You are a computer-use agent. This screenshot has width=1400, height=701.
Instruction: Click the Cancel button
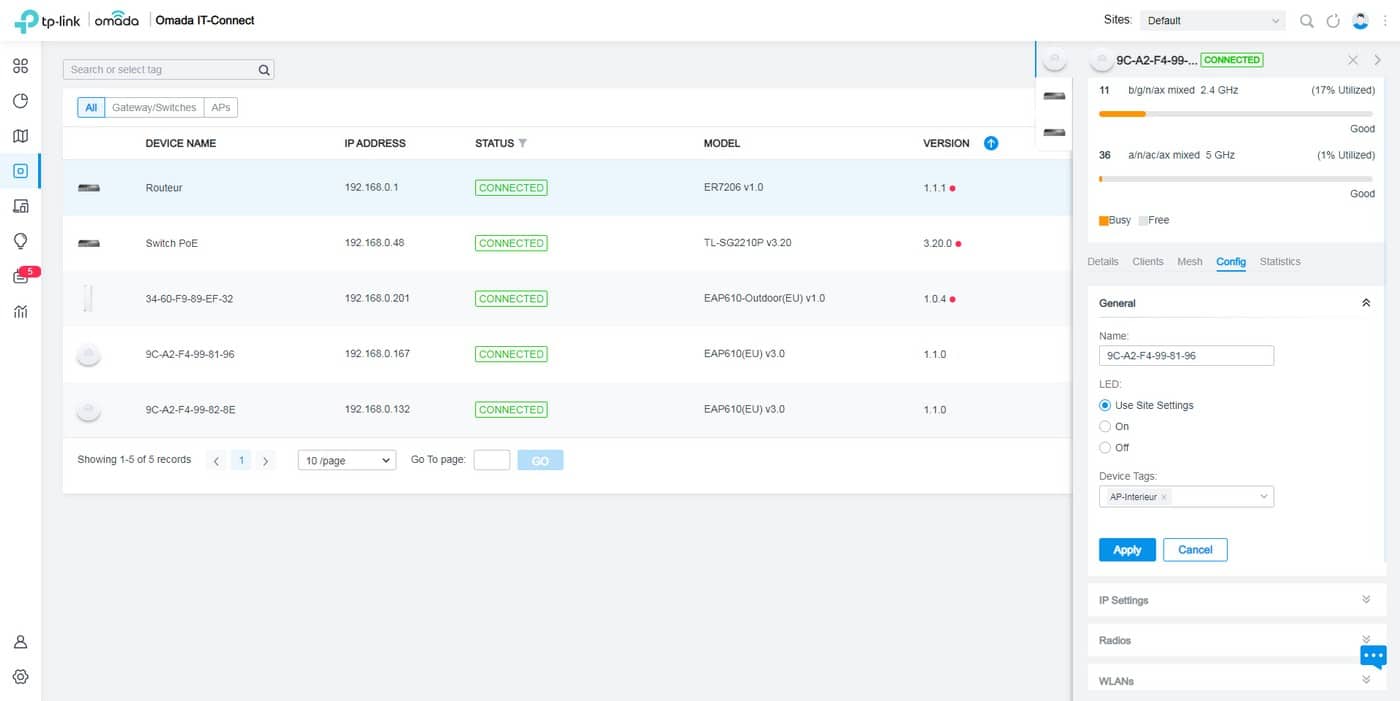[1194, 550]
